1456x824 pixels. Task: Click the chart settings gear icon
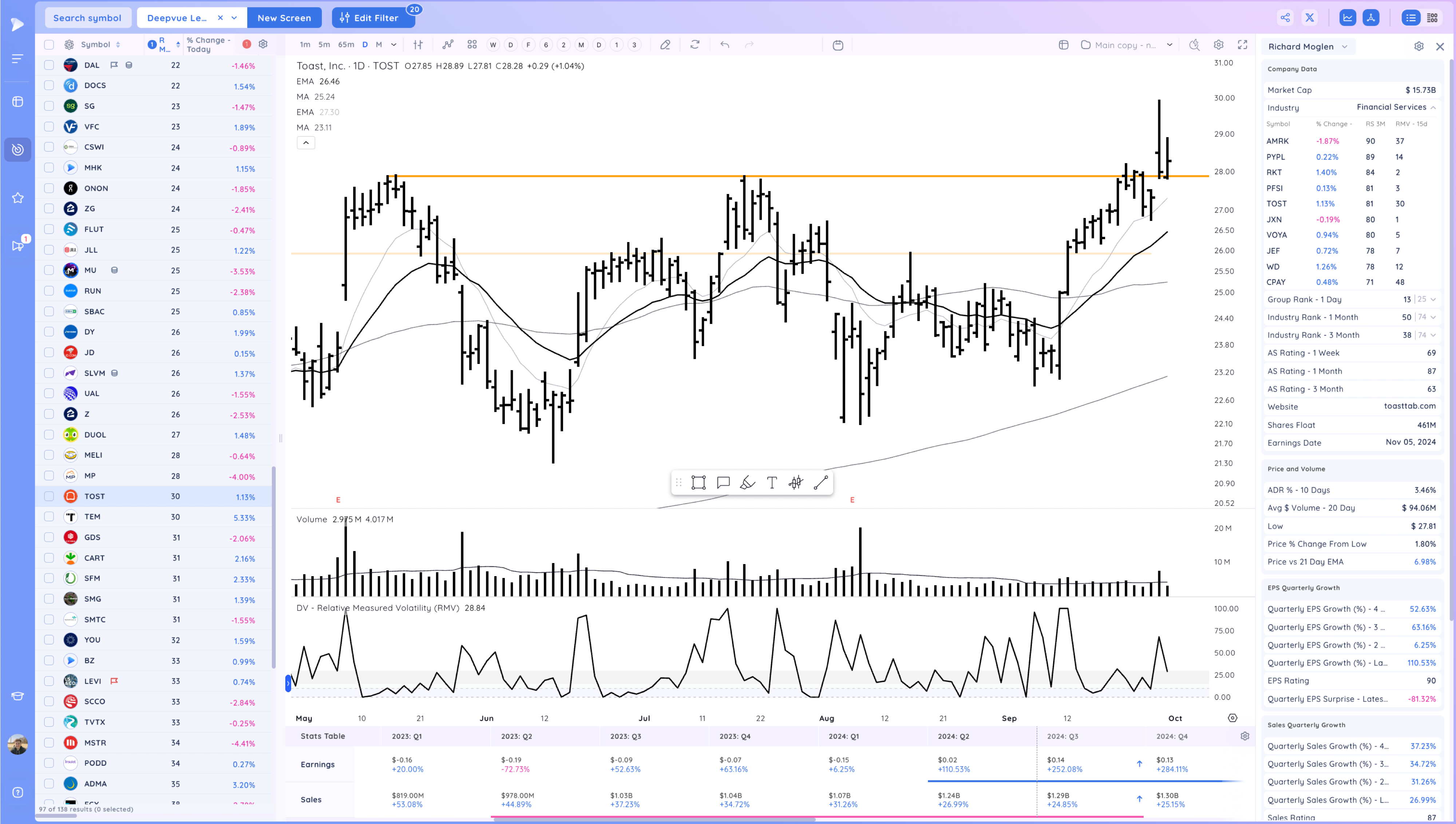[x=1218, y=45]
